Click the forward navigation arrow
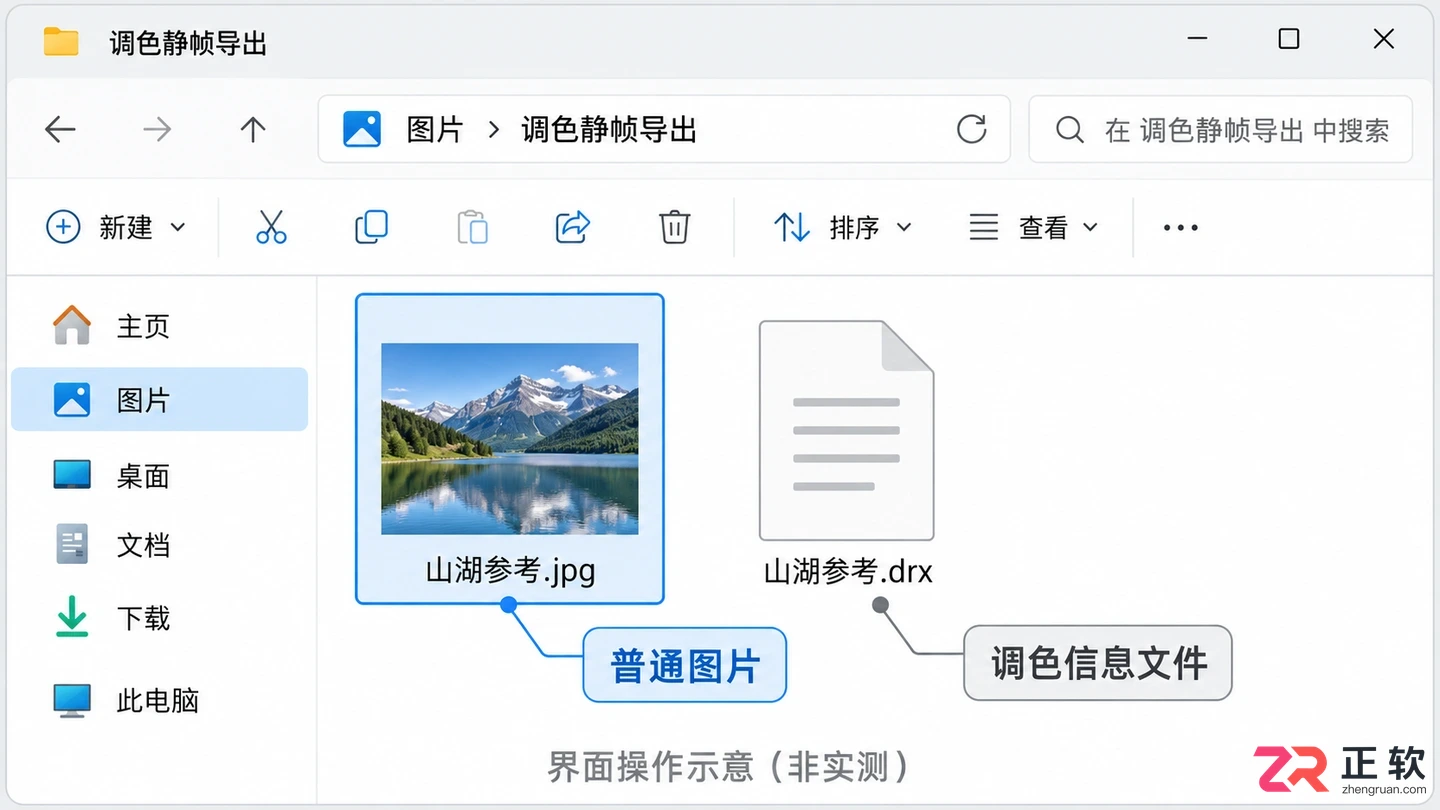 [157, 129]
